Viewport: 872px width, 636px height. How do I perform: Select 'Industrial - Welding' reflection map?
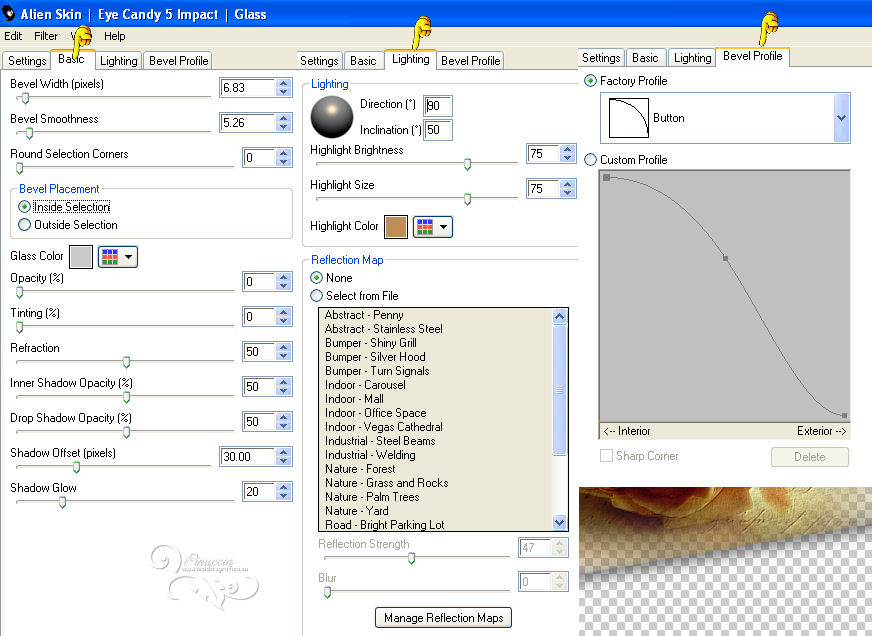pos(370,455)
